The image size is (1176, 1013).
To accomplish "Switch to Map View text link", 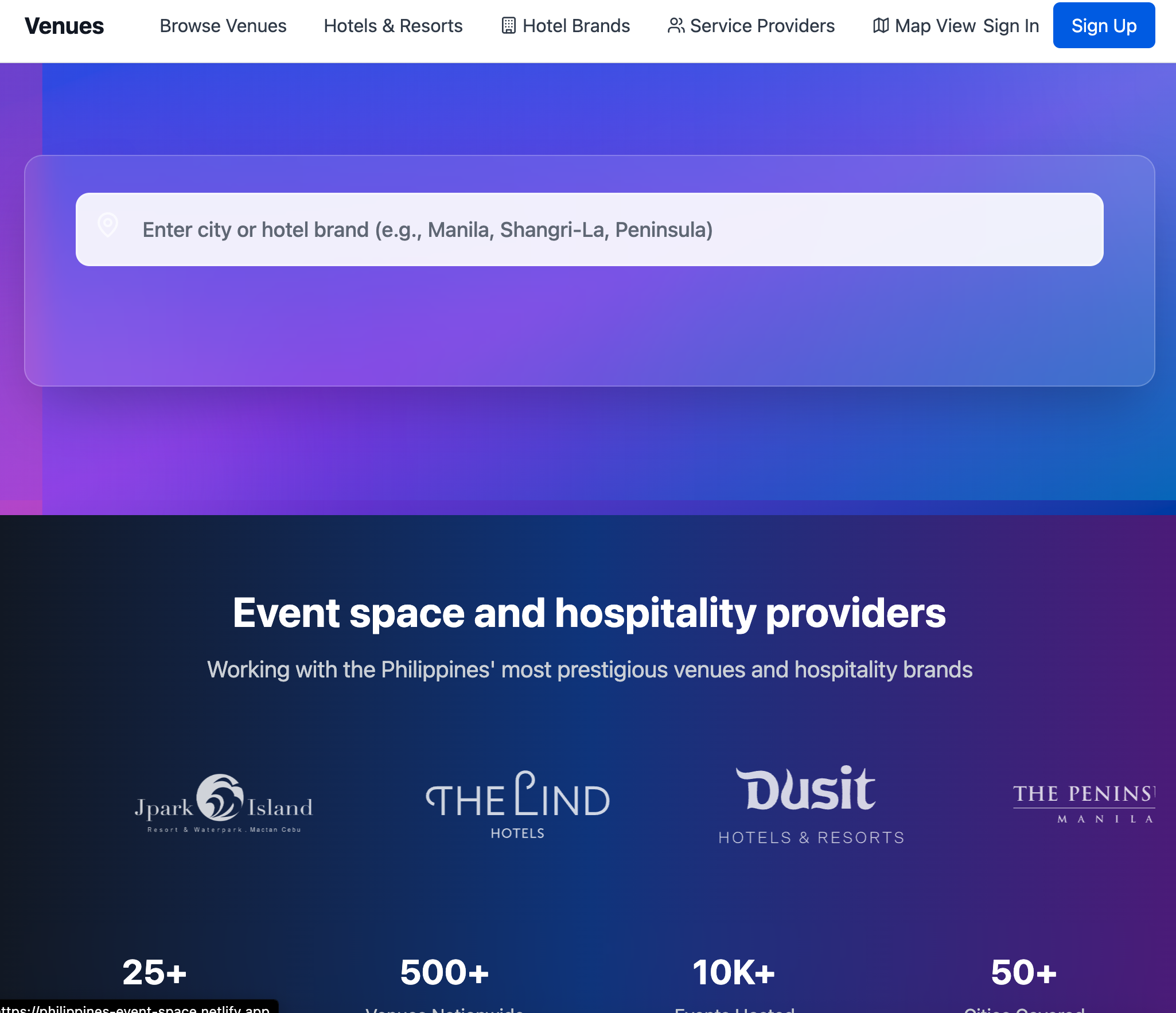I will coord(934,26).
